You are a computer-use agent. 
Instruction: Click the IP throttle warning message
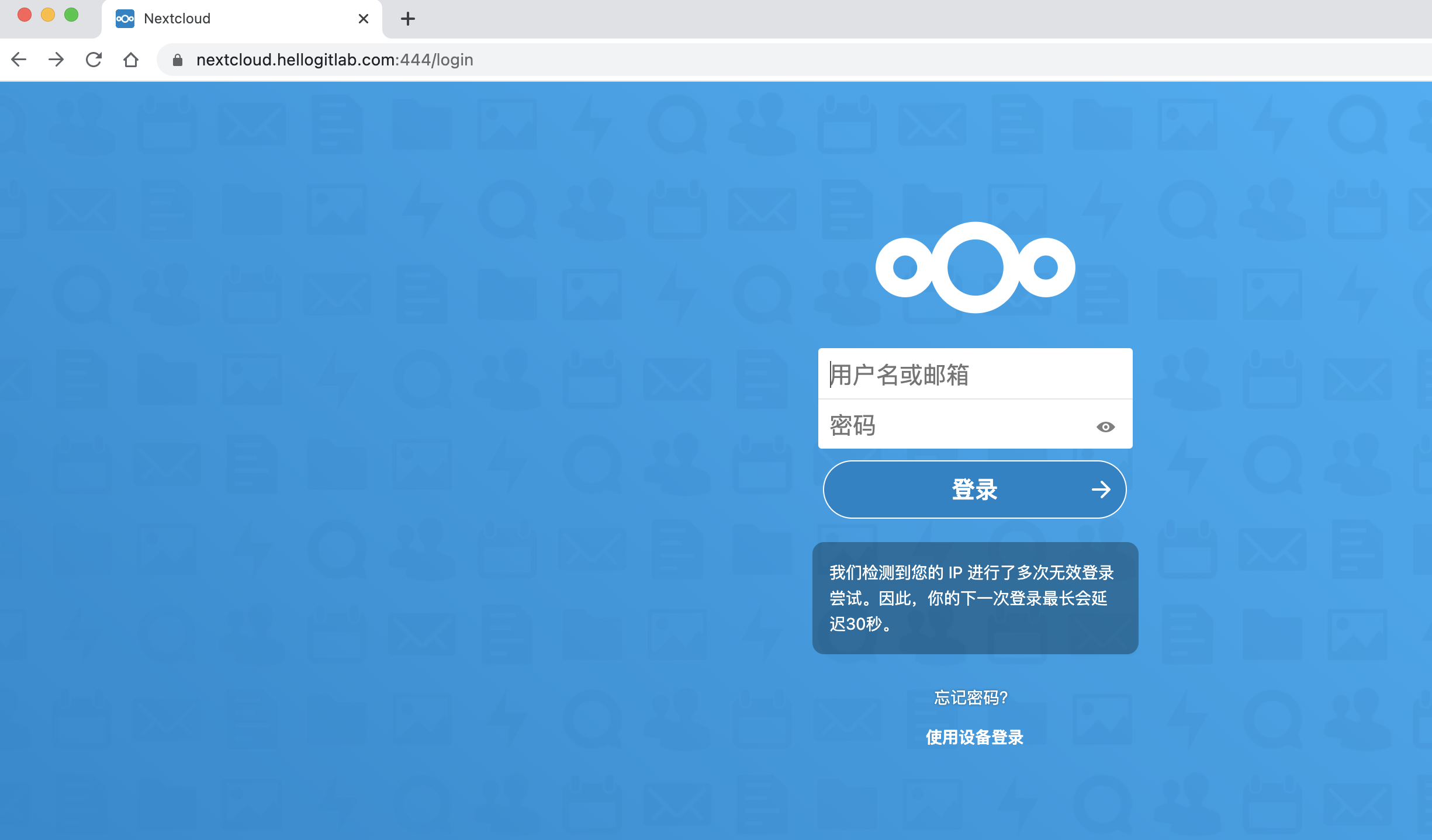coord(975,598)
